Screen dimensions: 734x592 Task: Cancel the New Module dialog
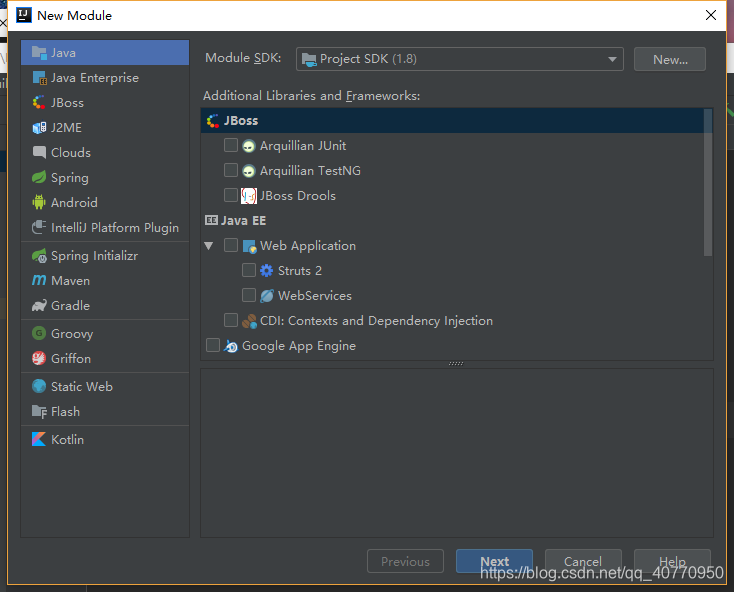pyautogui.click(x=583, y=561)
